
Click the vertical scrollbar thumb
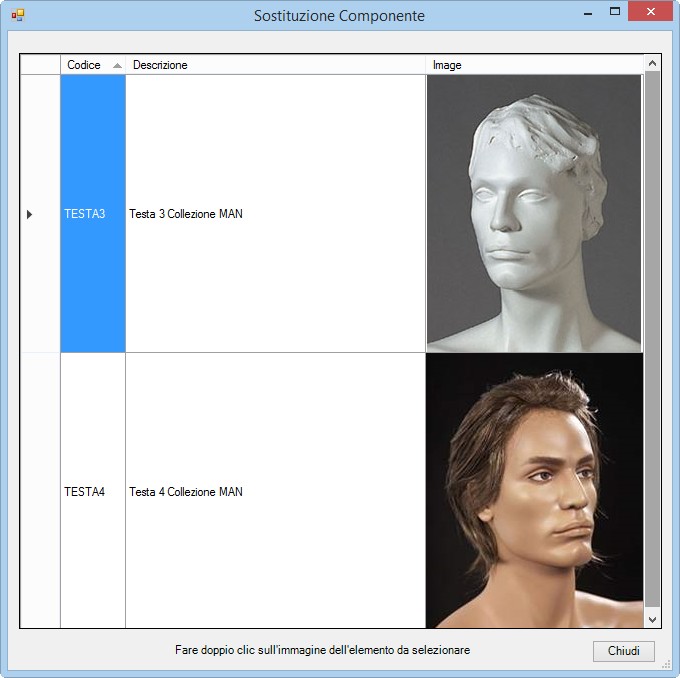click(652, 339)
